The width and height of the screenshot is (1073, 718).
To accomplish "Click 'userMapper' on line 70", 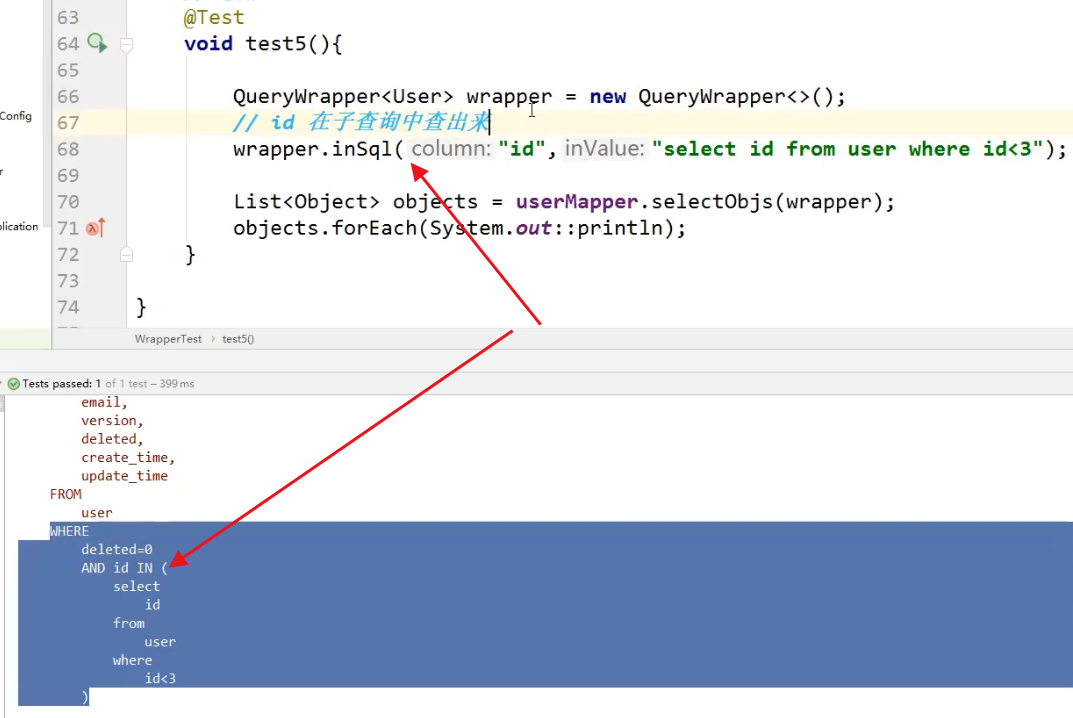I will point(577,202).
